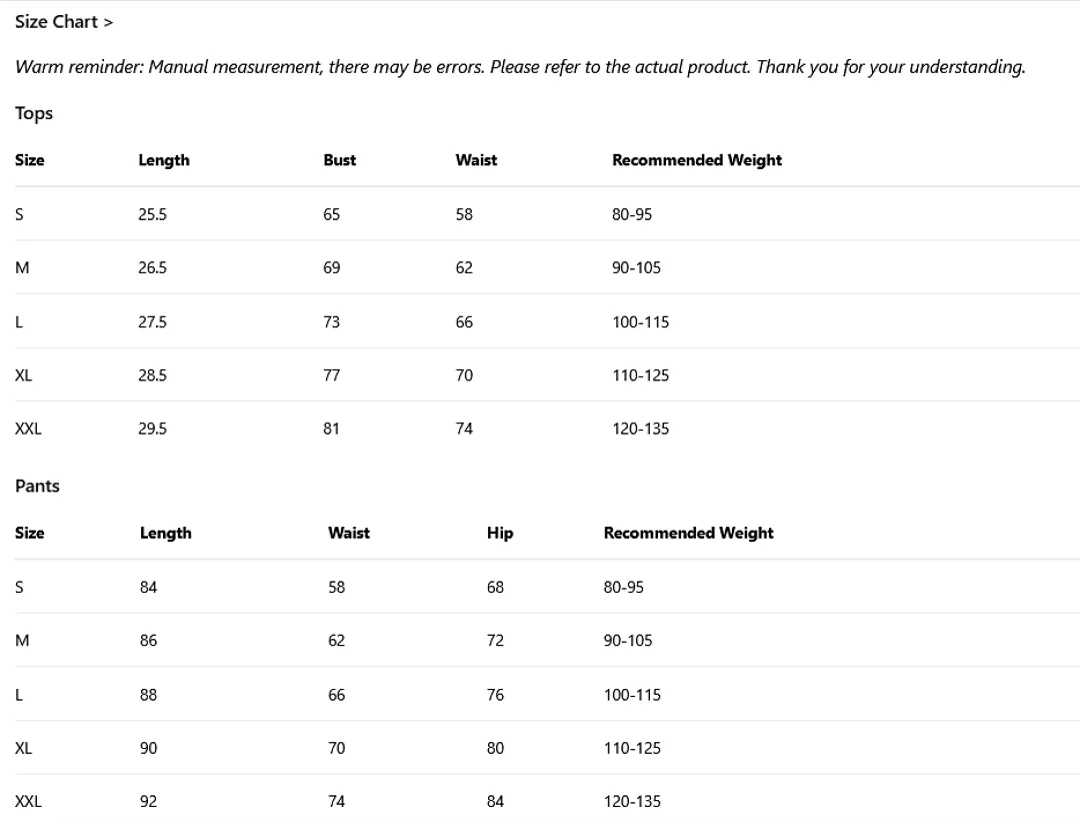The image size is (1080, 822).
Task: Click Pants XXL length value 92
Action: 148,801
